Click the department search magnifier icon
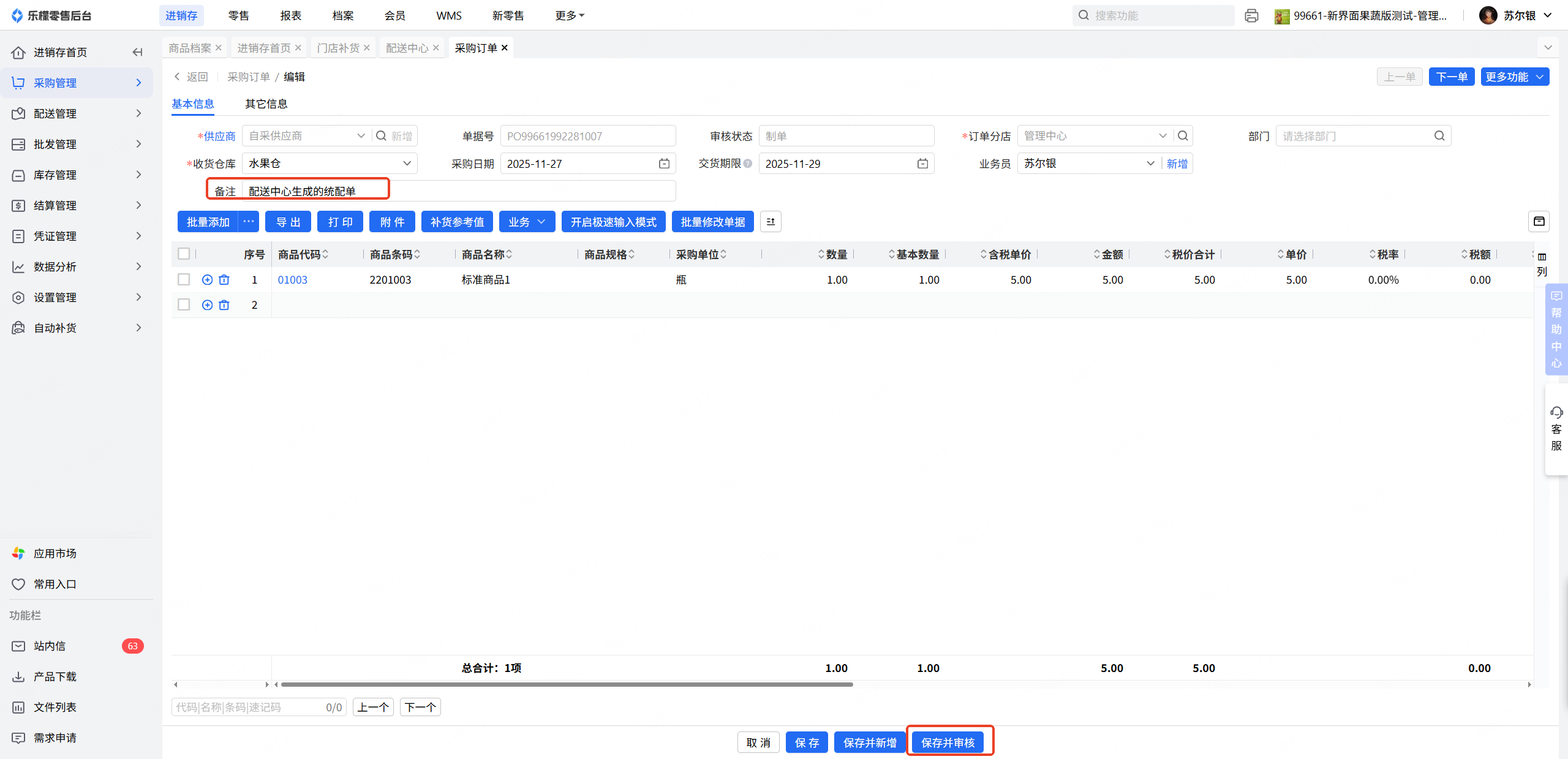Screen dimensions: 1568x759 coord(1439,136)
